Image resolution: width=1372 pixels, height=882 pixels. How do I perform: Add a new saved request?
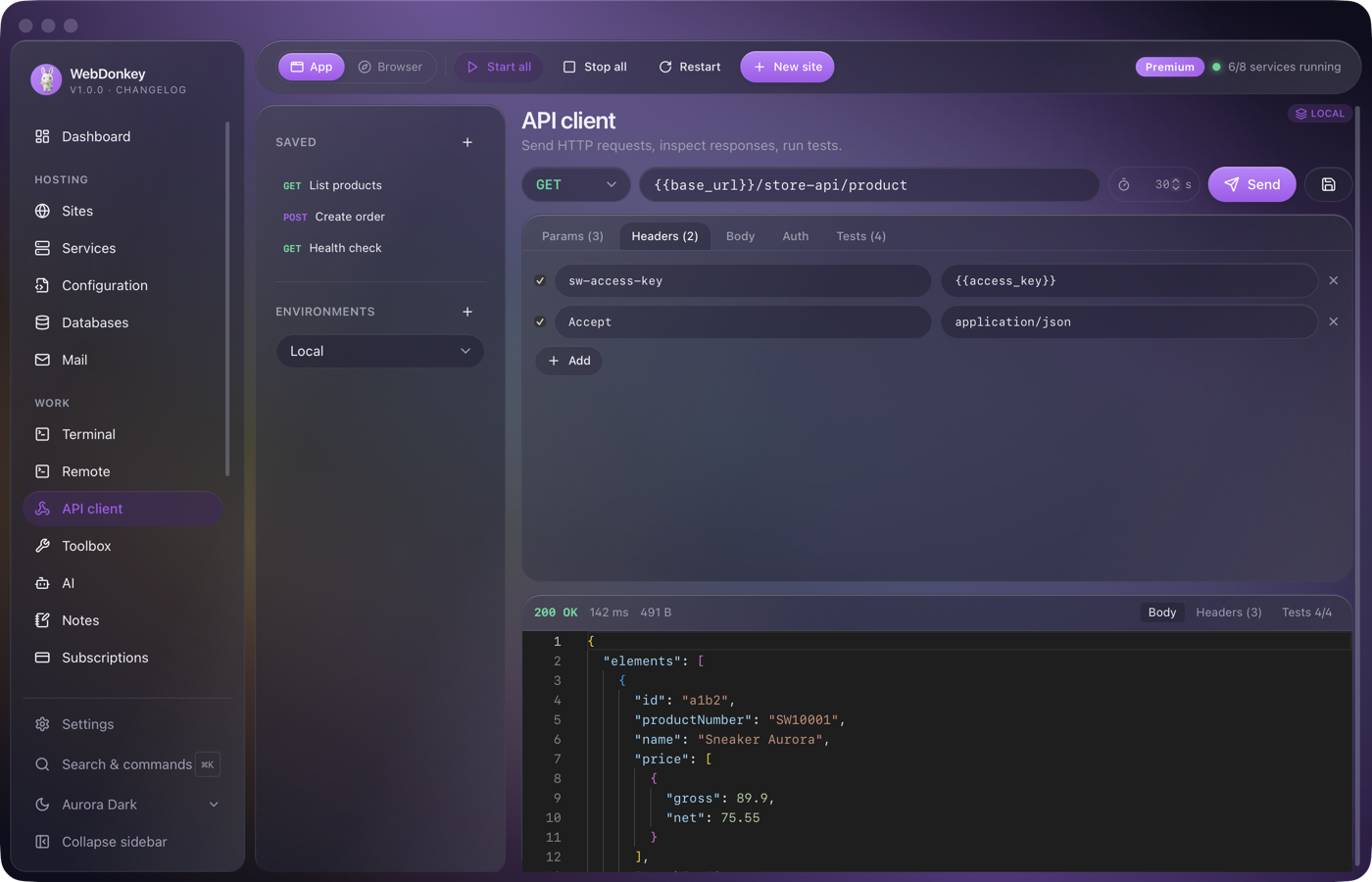467,142
